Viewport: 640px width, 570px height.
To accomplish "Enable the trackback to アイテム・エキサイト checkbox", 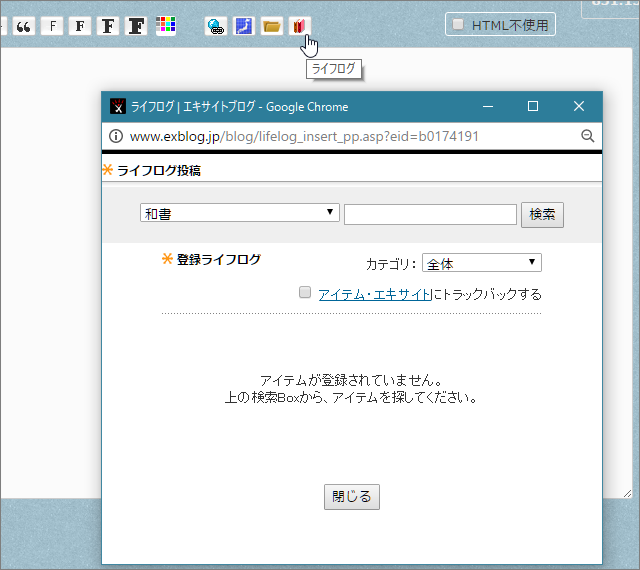I will 305,292.
